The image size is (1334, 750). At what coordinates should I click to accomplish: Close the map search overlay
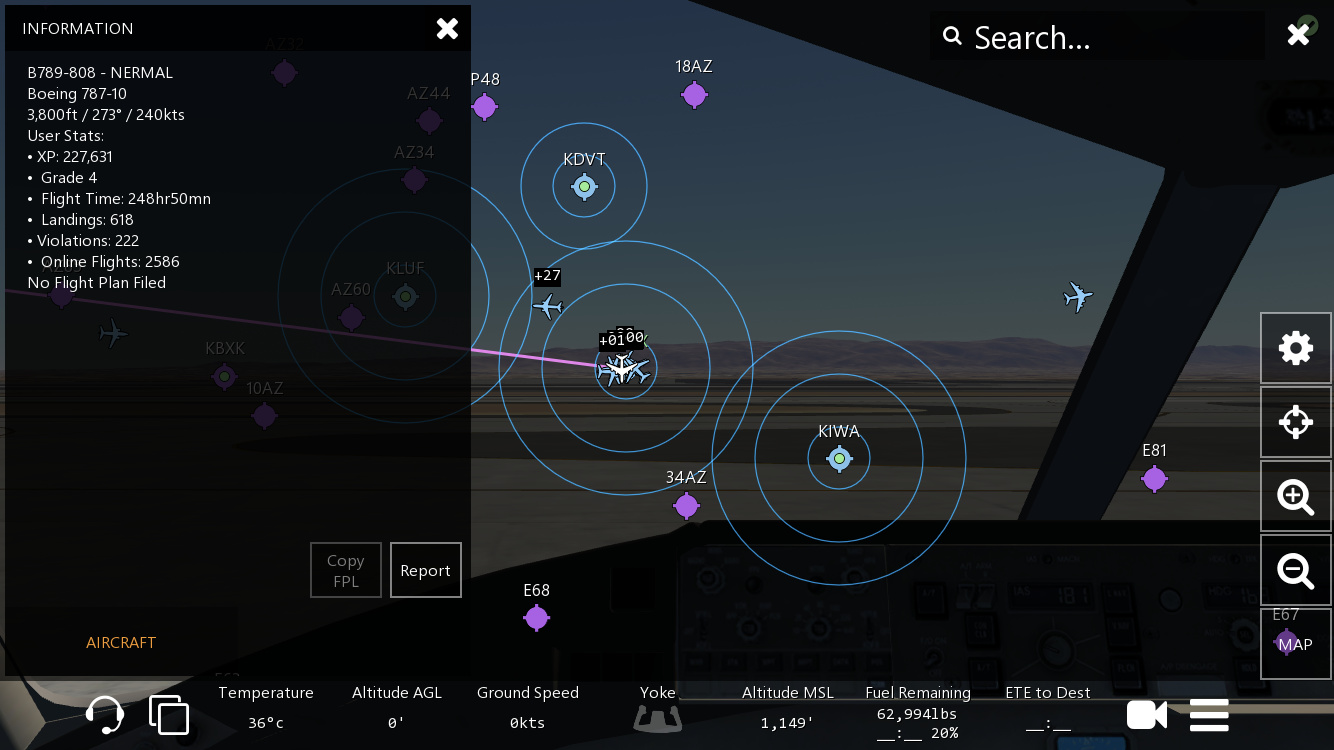pos(1298,35)
